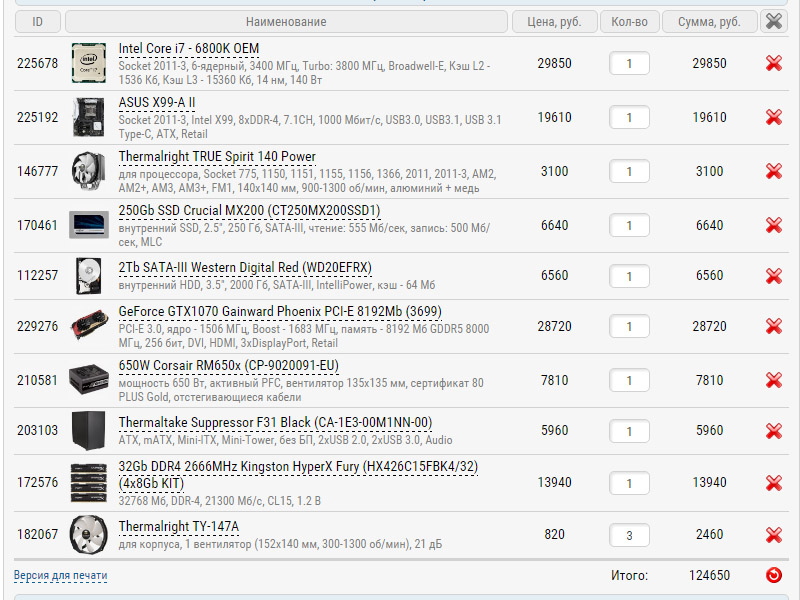Delete Kingston HyperX Fury memory row
The height and width of the screenshot is (600, 800).
773,483
